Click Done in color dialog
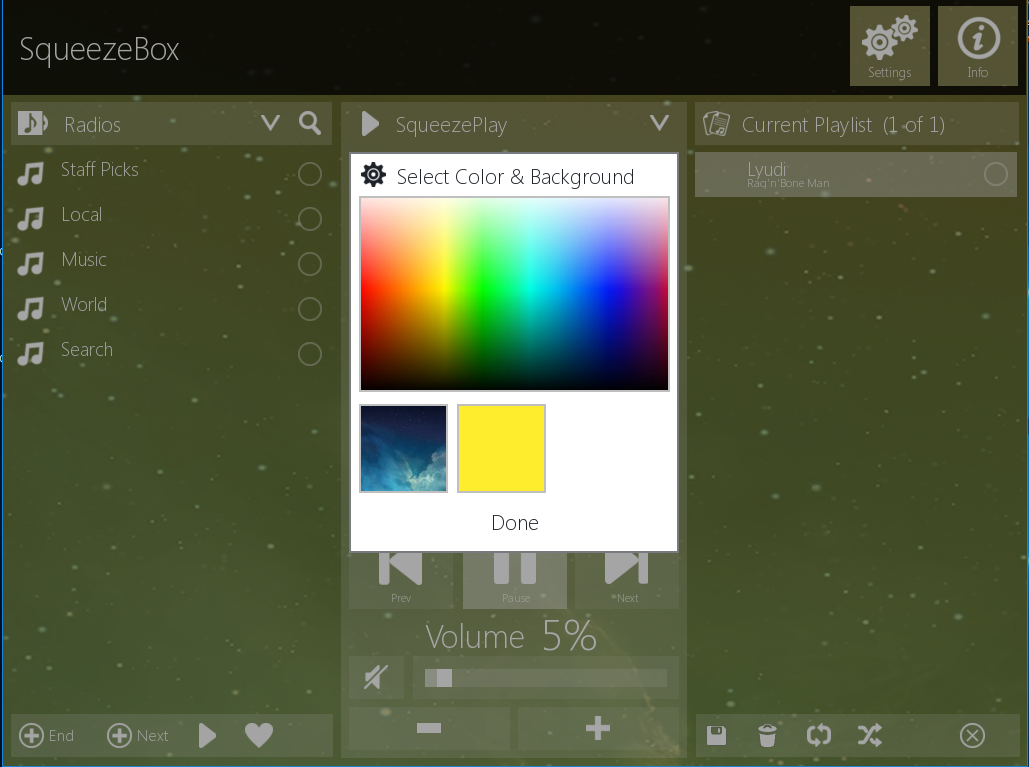Image resolution: width=1029 pixels, height=767 pixels. [514, 523]
